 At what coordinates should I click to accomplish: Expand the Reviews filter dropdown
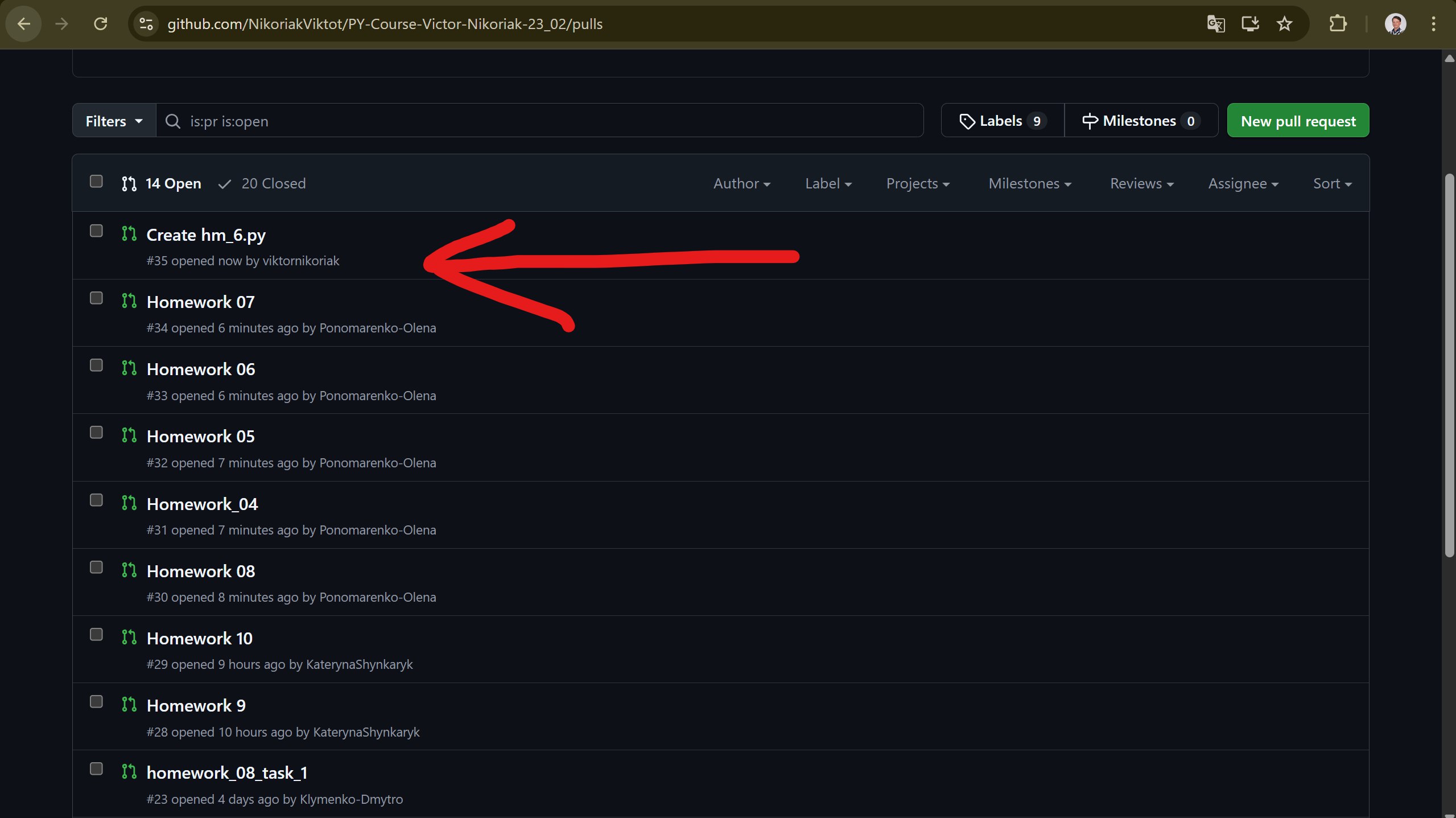(x=1142, y=183)
